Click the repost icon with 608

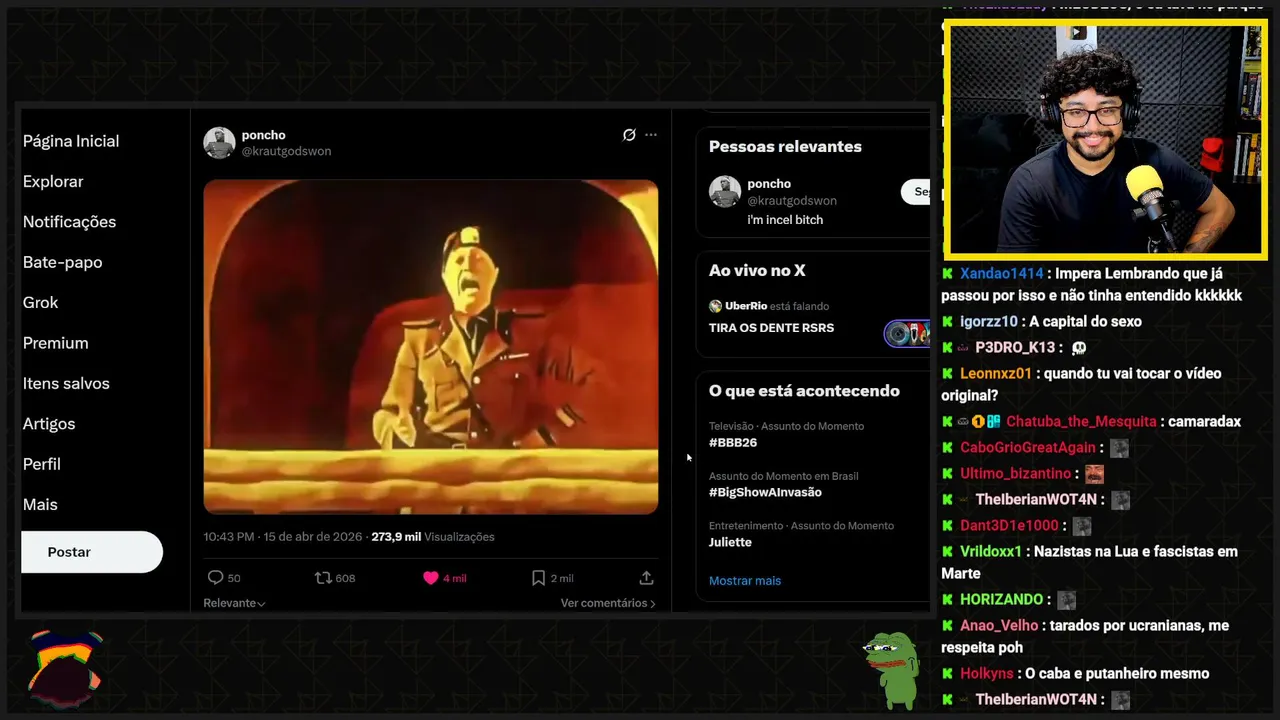[x=323, y=578]
